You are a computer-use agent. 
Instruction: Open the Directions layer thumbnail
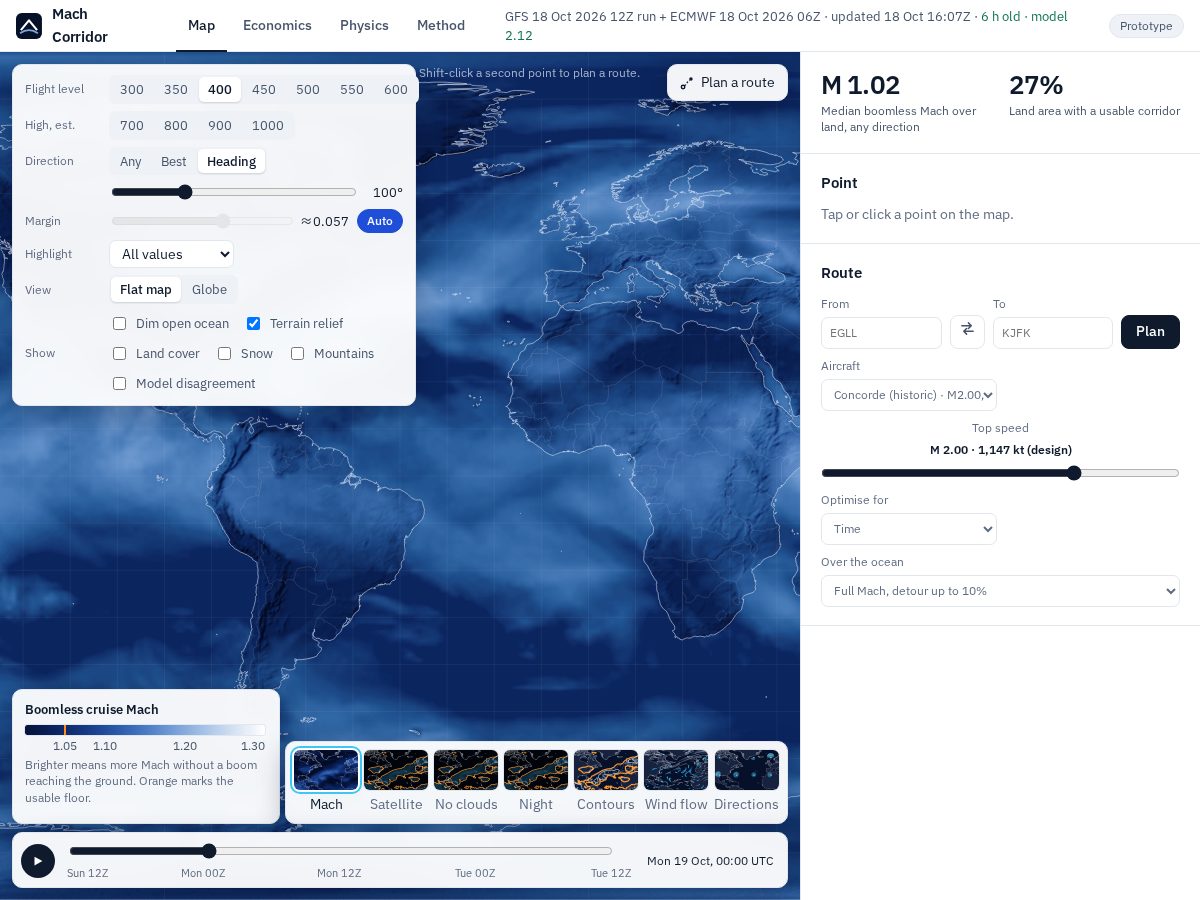pyautogui.click(x=746, y=781)
